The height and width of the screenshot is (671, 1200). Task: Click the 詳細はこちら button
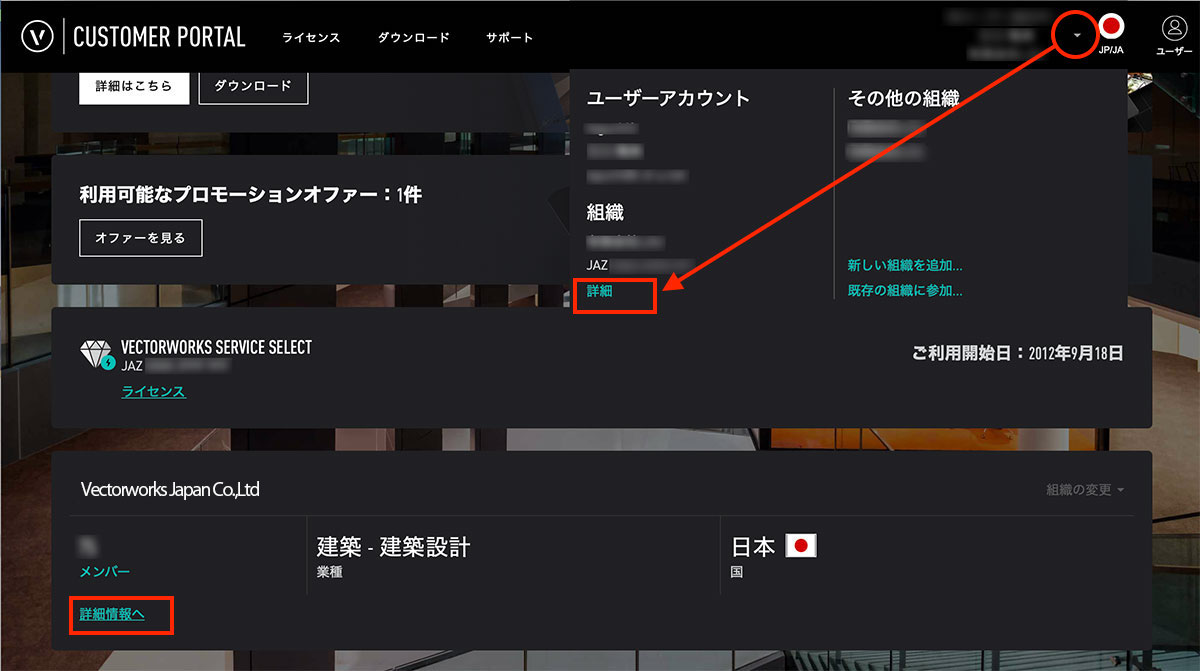point(133,86)
